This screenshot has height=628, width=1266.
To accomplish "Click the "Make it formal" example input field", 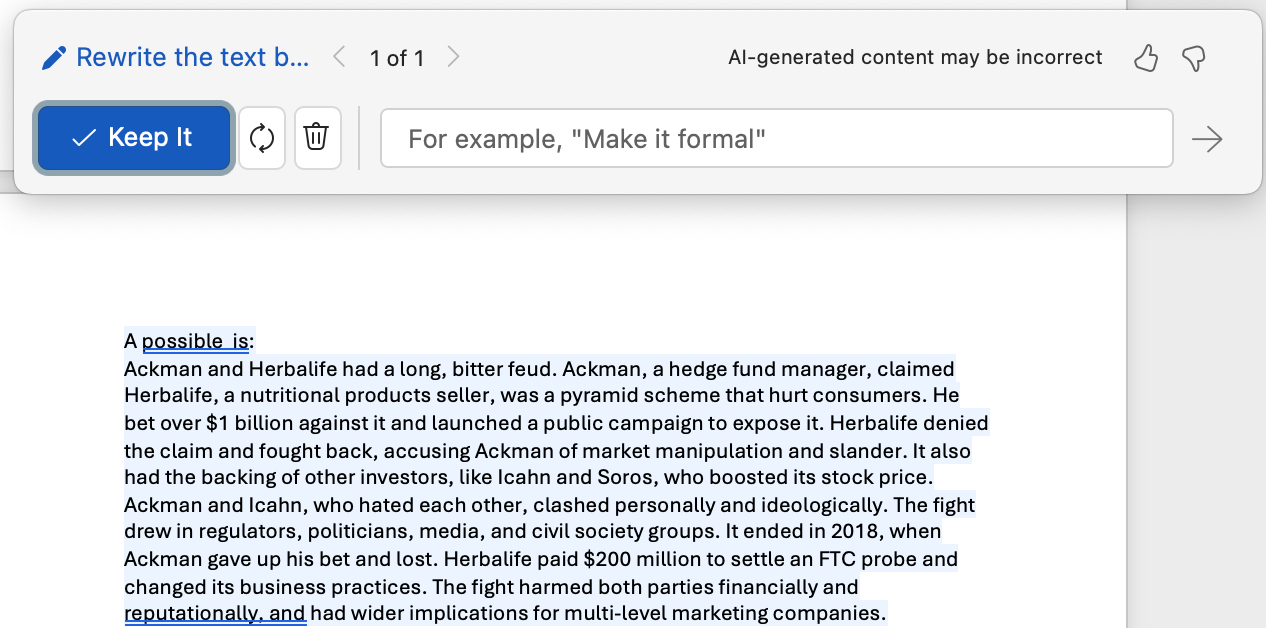I will click(776, 138).
